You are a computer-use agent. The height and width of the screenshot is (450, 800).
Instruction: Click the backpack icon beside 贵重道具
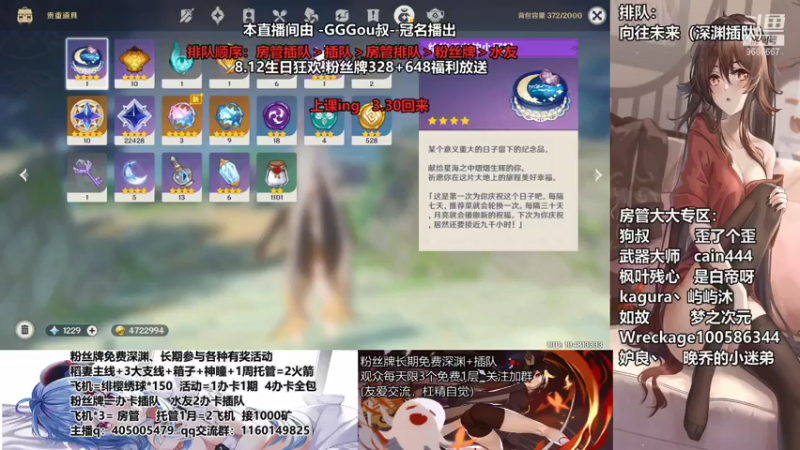click(x=24, y=15)
